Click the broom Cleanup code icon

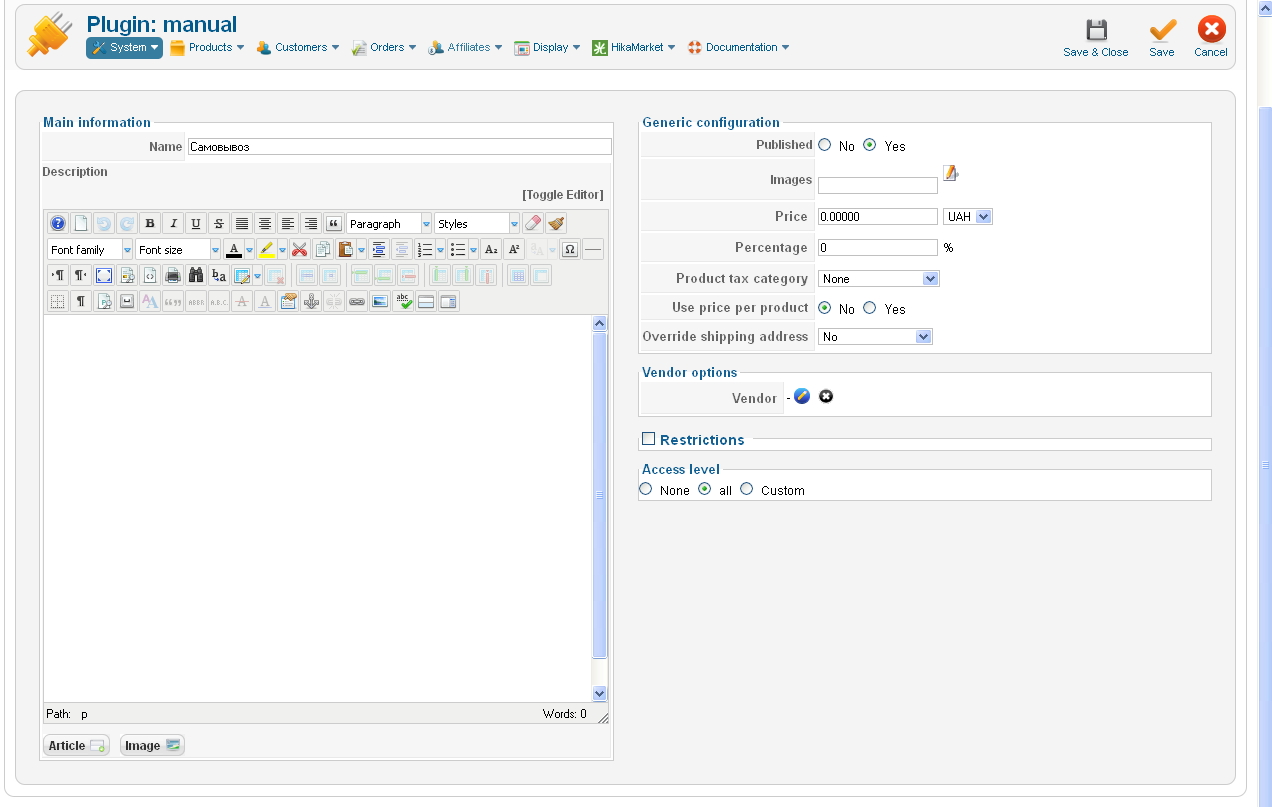(x=556, y=223)
